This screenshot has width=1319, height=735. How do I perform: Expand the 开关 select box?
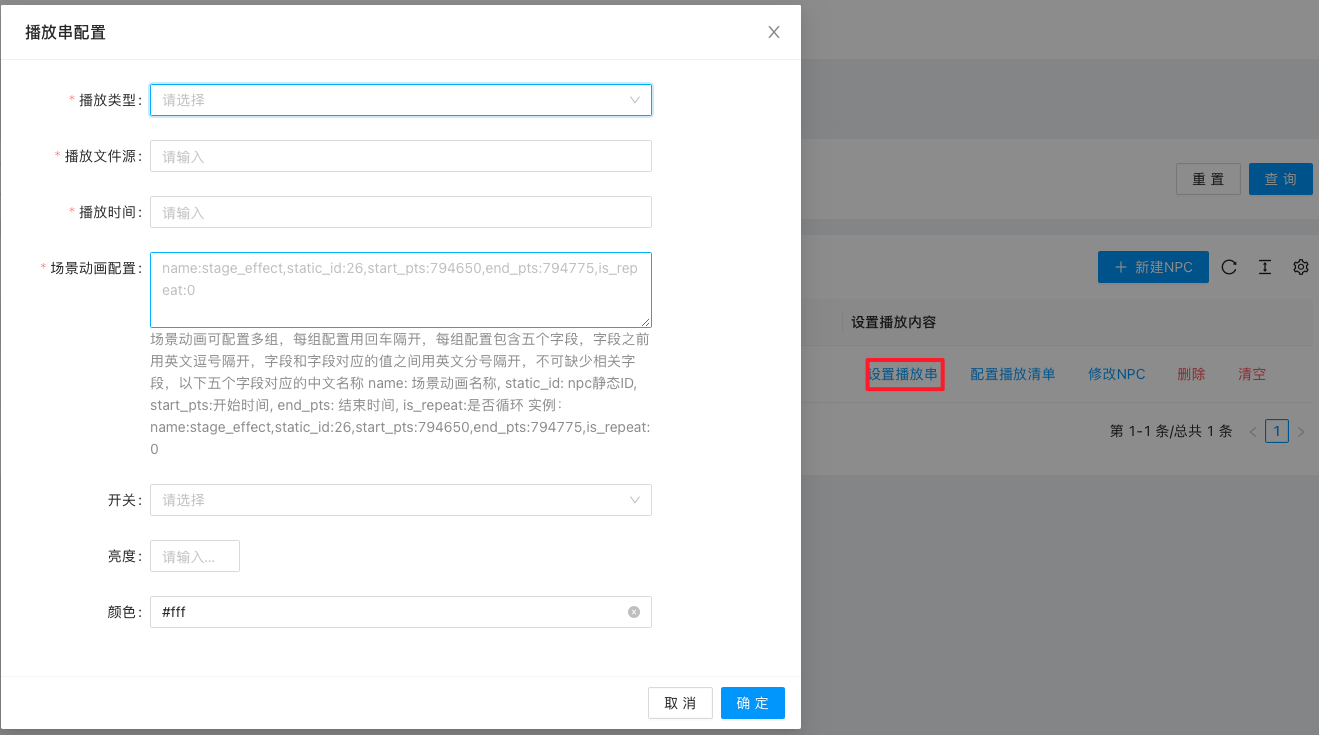pyautogui.click(x=400, y=500)
